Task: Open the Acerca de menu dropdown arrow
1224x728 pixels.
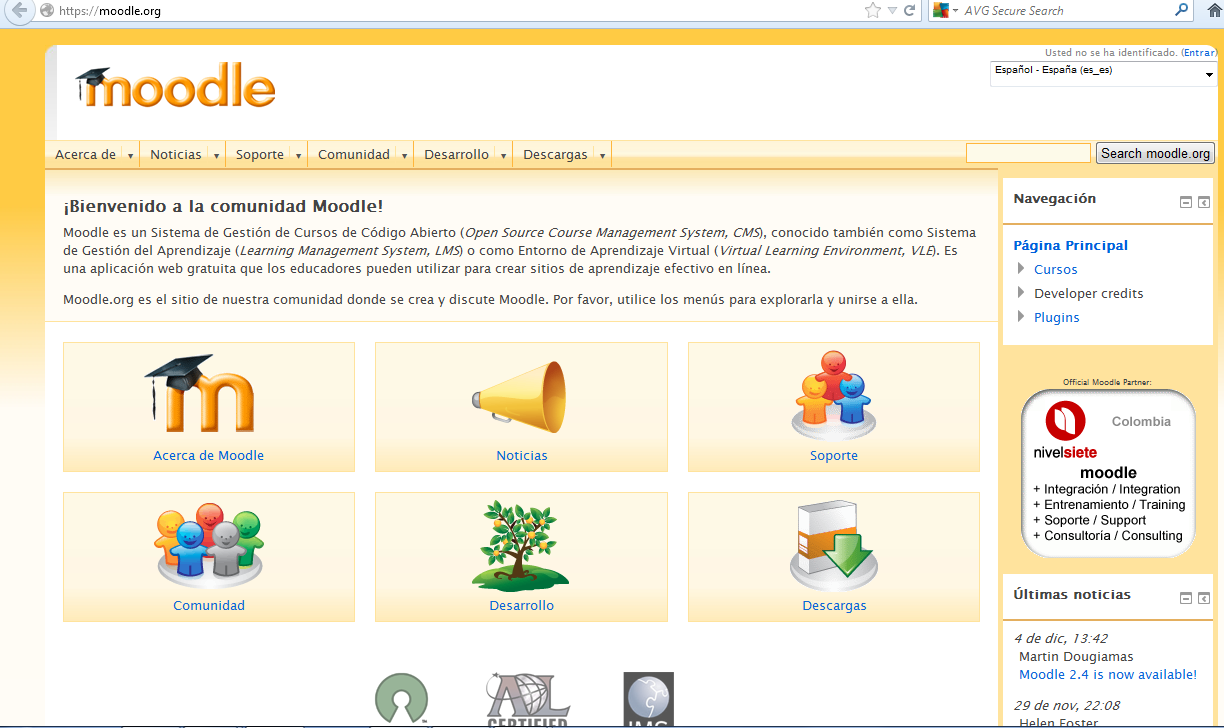Action: pos(130,156)
